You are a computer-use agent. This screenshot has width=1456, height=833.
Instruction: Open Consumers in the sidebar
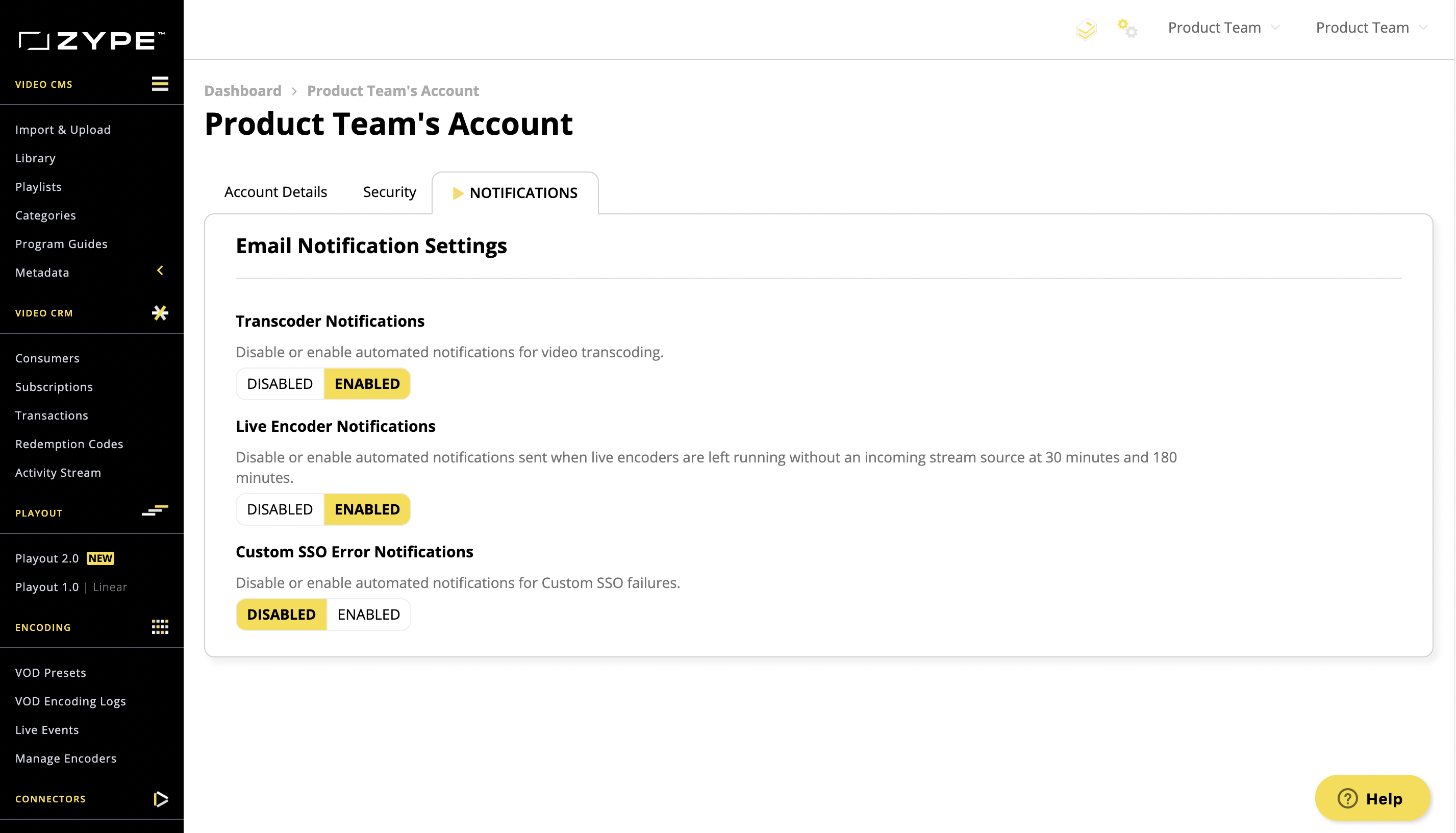(47, 358)
